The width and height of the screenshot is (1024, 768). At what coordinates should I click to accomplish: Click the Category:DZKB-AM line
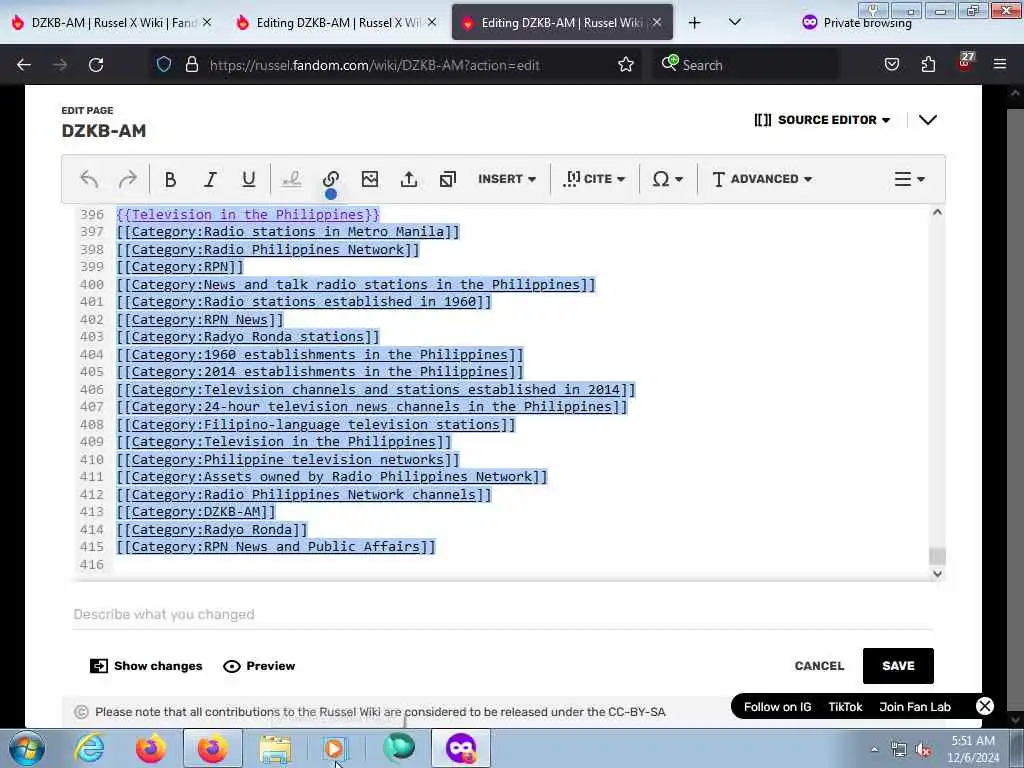tap(196, 512)
